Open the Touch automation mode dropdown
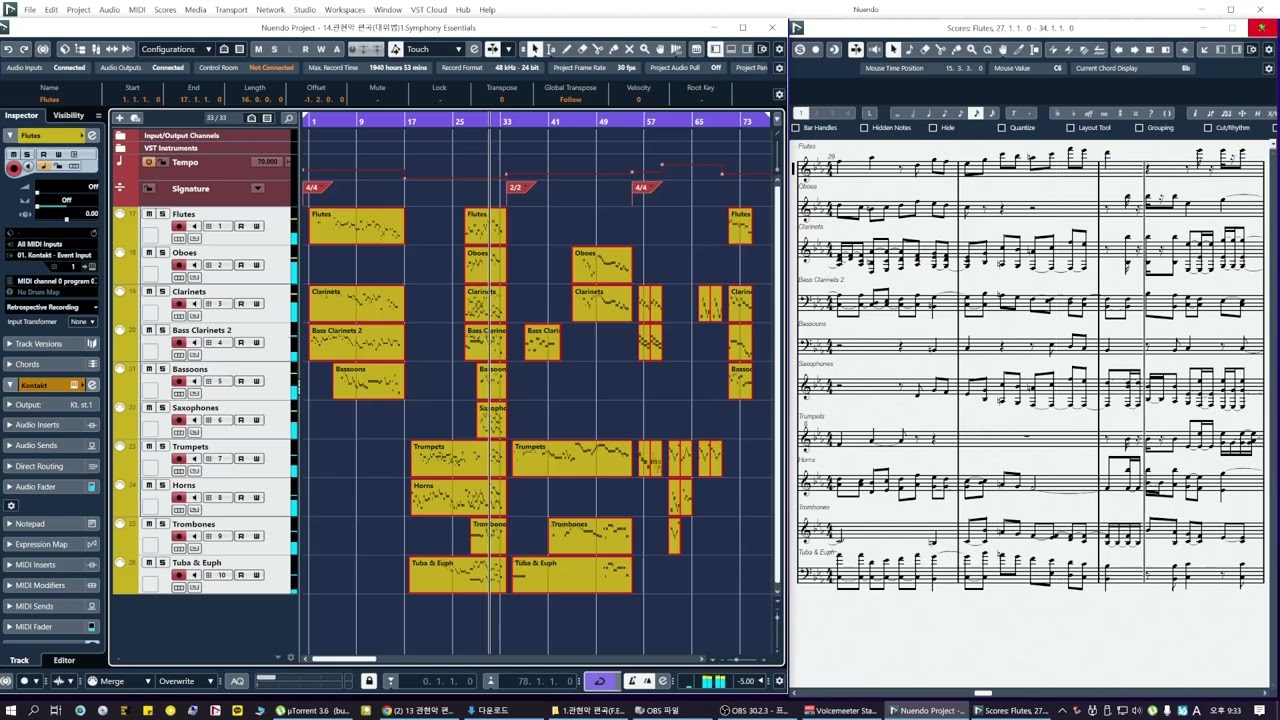 click(434, 49)
